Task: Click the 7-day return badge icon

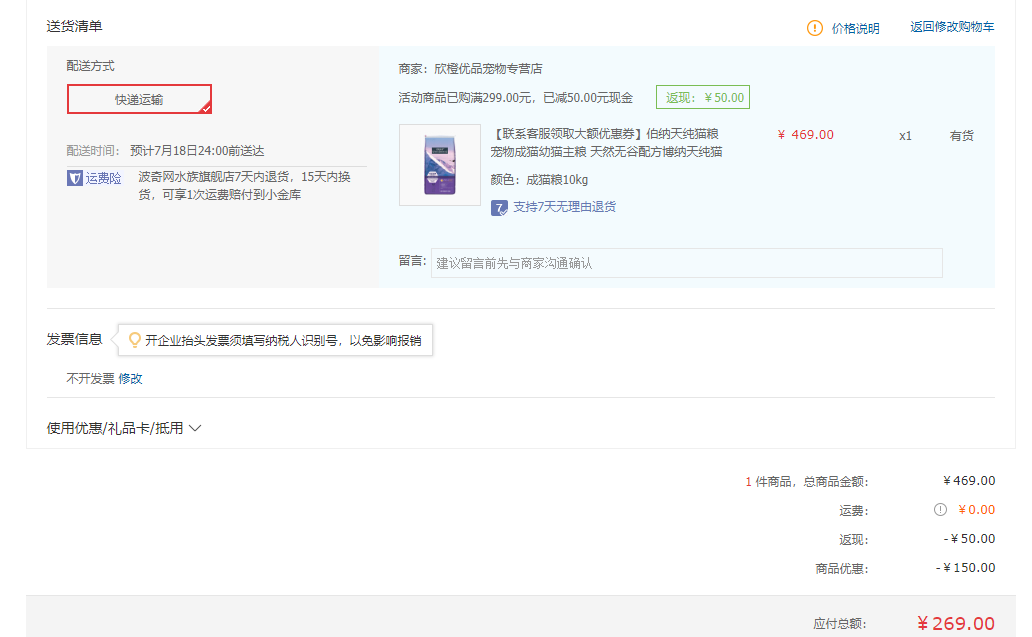Action: [x=499, y=208]
